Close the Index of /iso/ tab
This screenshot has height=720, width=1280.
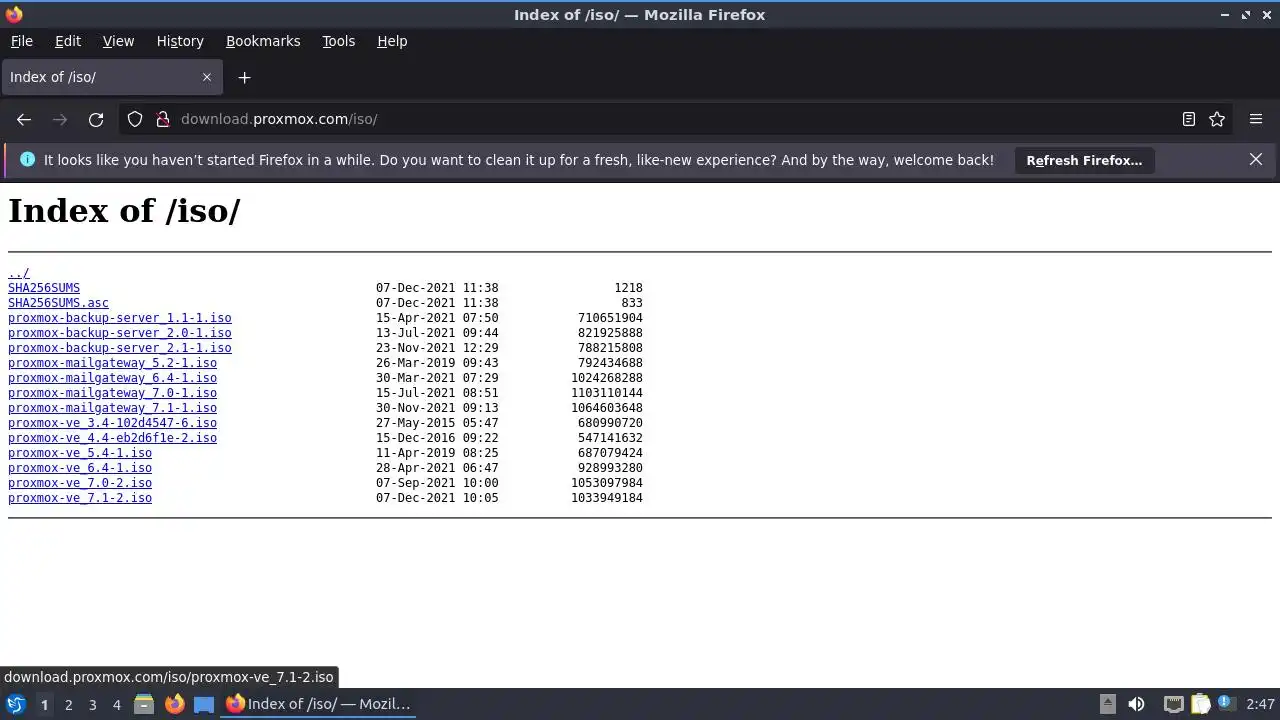pyautogui.click(x=207, y=77)
